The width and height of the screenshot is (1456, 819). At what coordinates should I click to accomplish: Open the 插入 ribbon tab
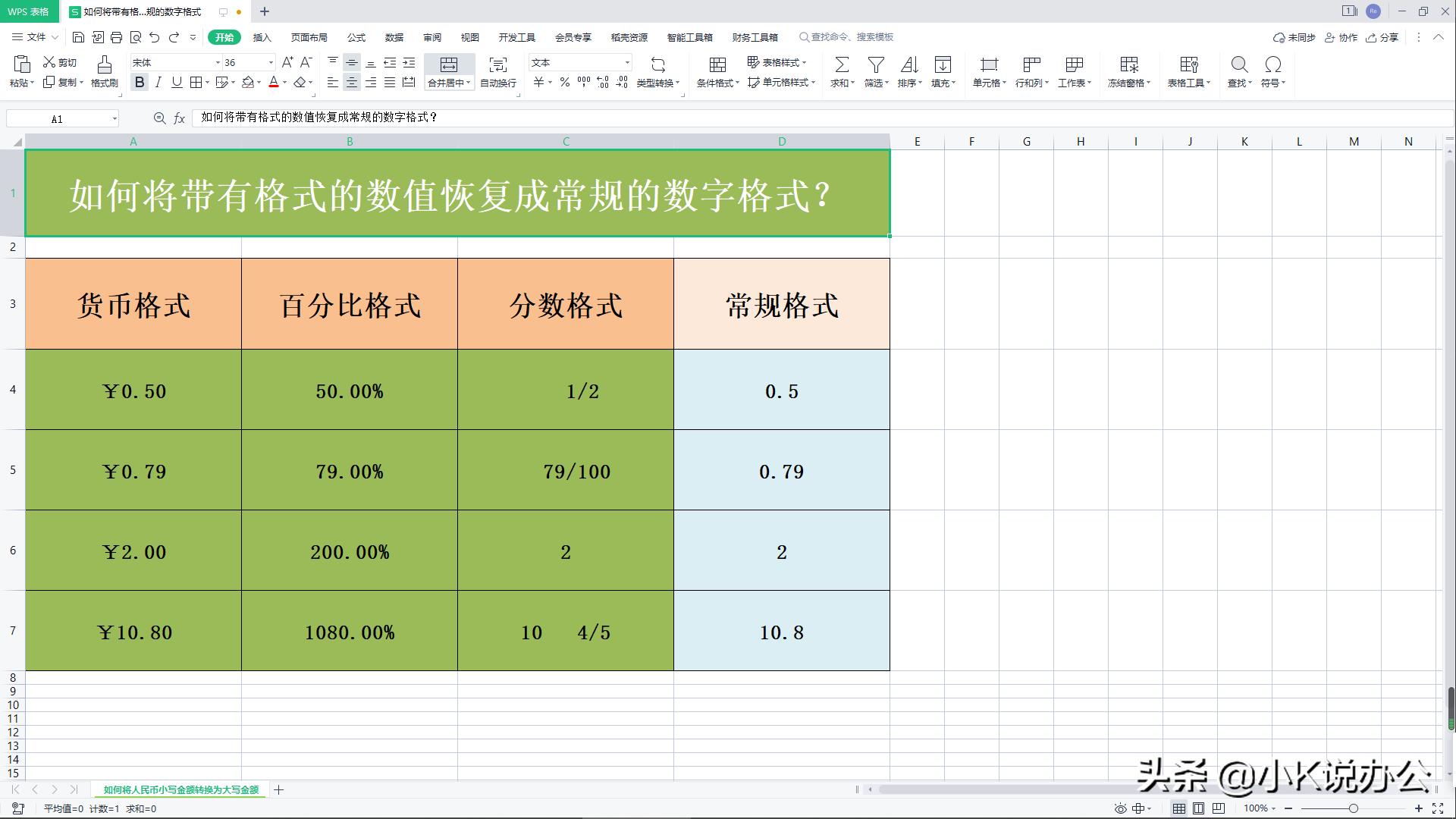[x=261, y=36]
